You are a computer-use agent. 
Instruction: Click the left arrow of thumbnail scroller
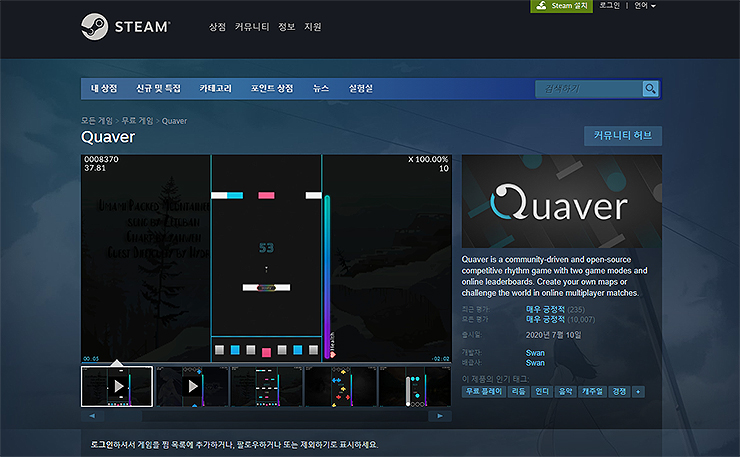pos(92,416)
